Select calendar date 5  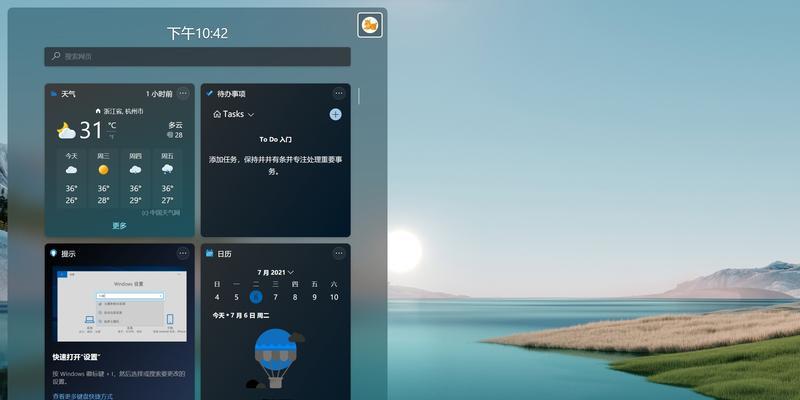pos(236,297)
